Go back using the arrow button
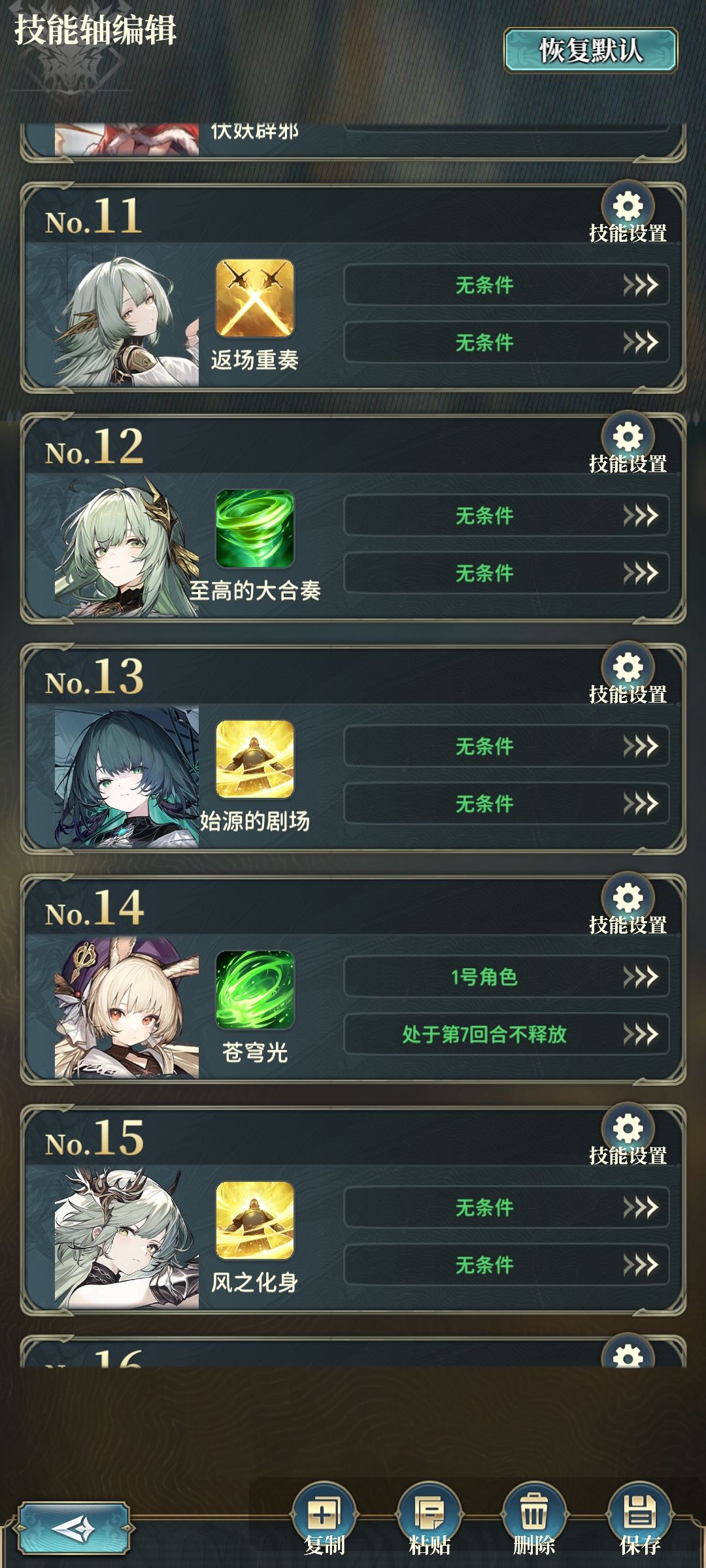706x1568 pixels. [x=73, y=1529]
